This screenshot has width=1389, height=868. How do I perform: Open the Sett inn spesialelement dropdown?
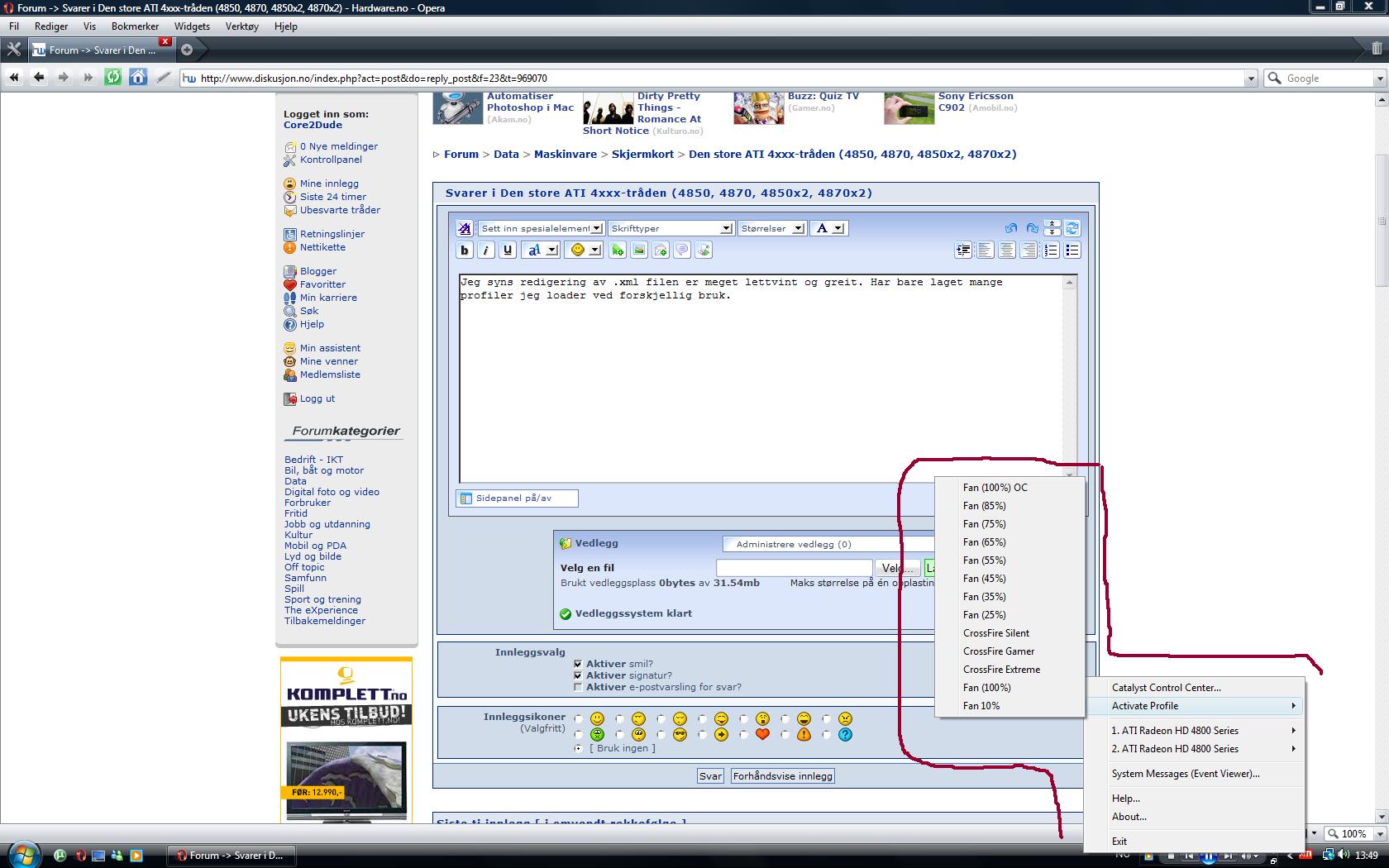point(541,228)
